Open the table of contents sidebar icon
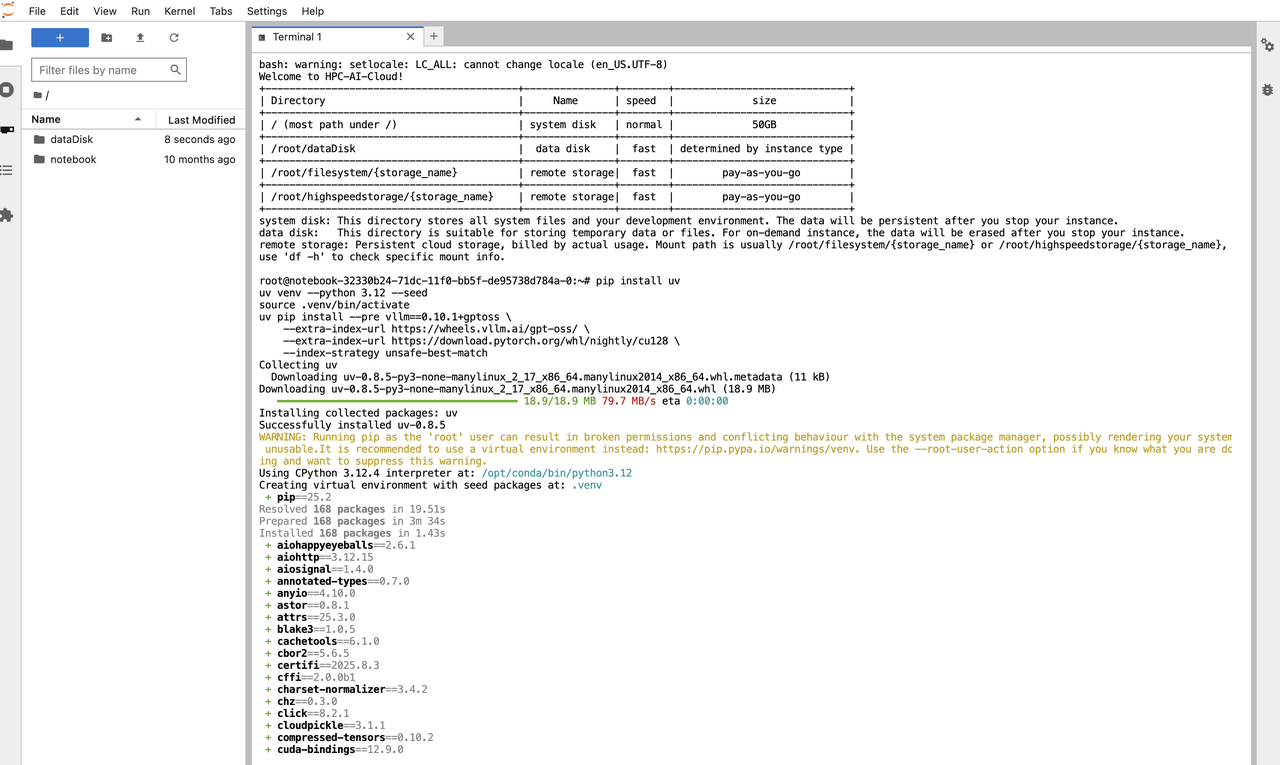The width and height of the screenshot is (1280, 765). coord(6,170)
